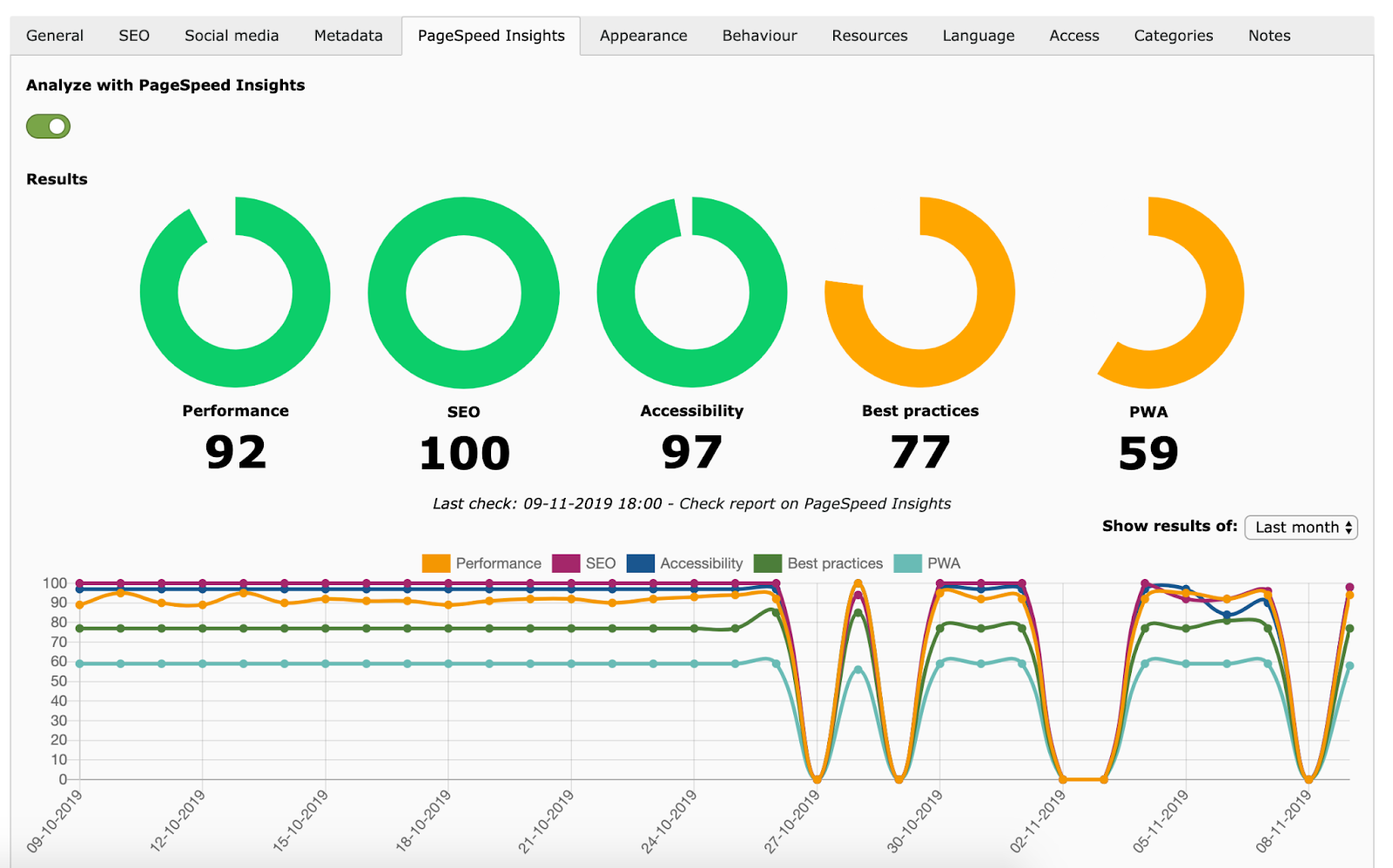Image resolution: width=1393 pixels, height=868 pixels.
Task: Click the SEO score donut chart
Action: (464, 292)
